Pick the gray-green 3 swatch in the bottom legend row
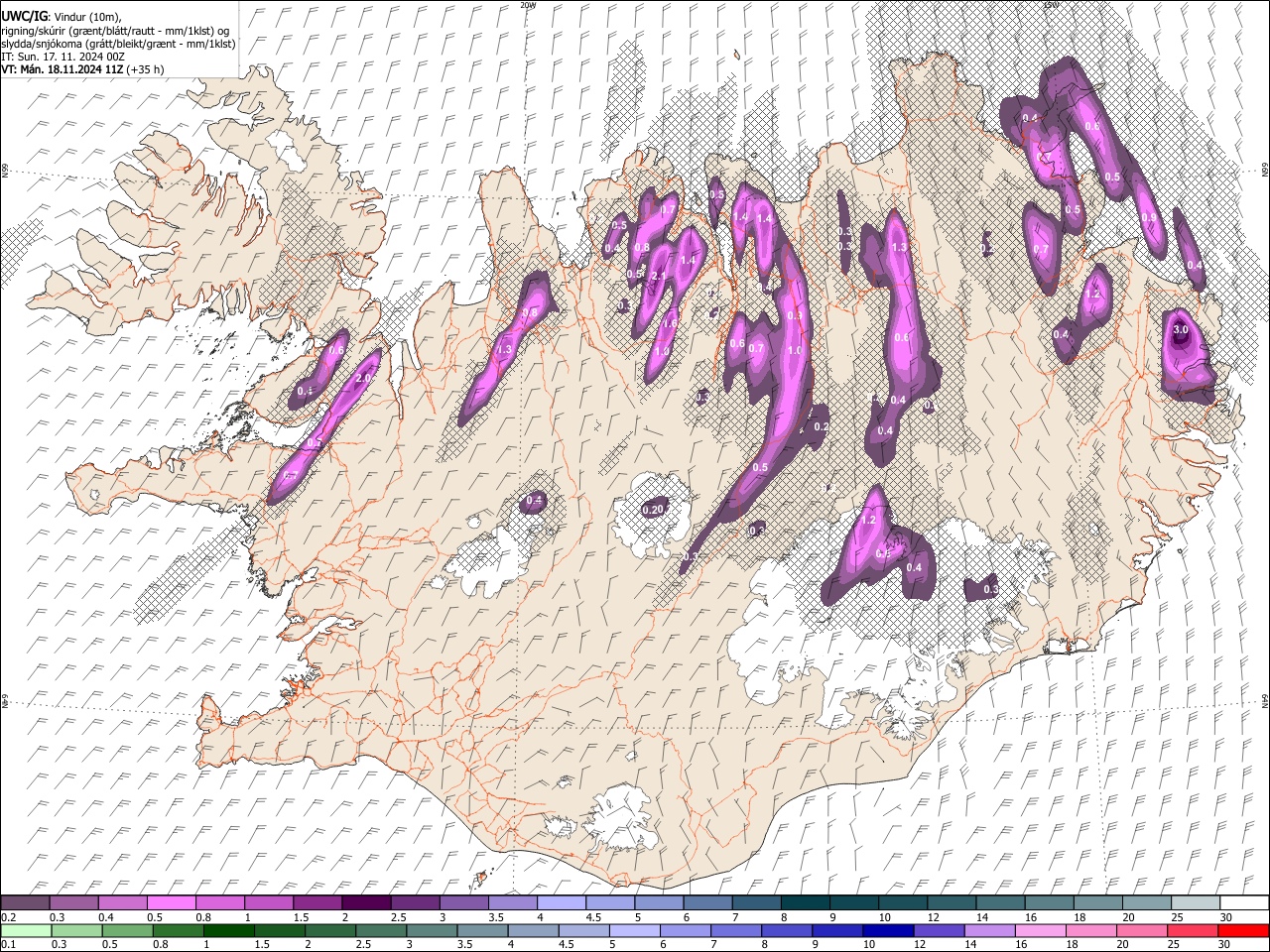 click(432, 931)
